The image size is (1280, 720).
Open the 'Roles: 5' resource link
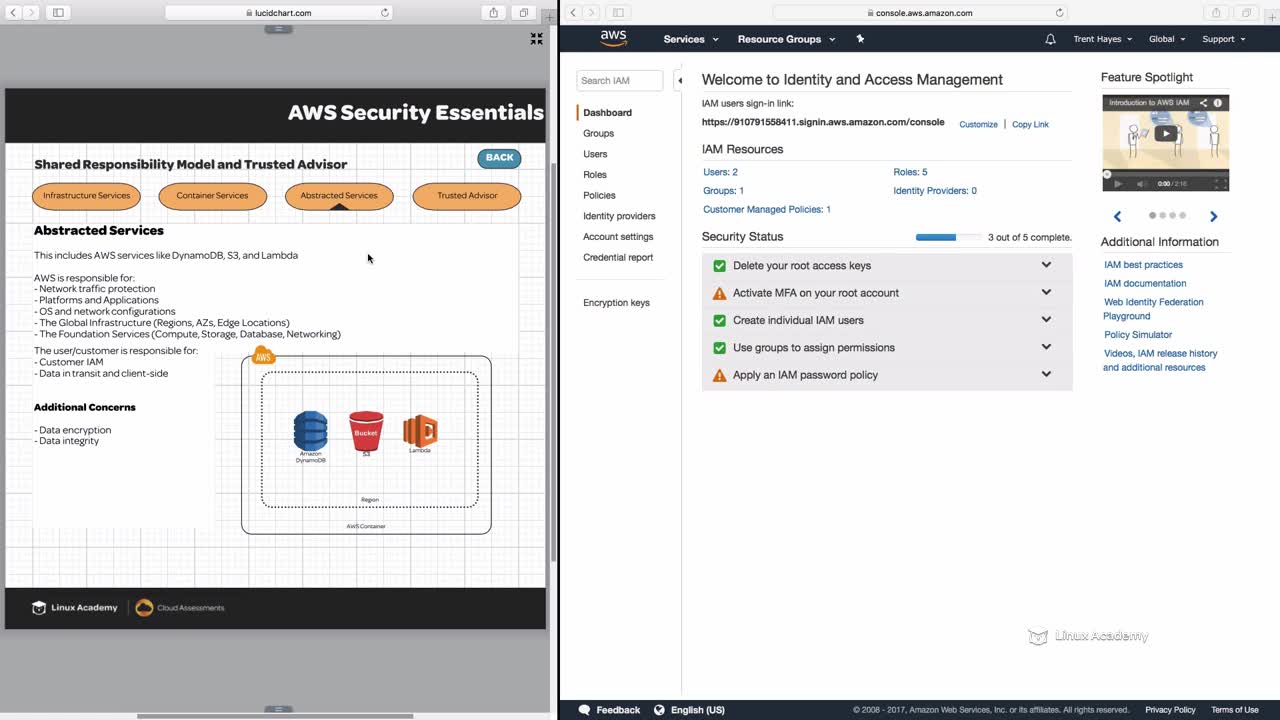point(910,172)
